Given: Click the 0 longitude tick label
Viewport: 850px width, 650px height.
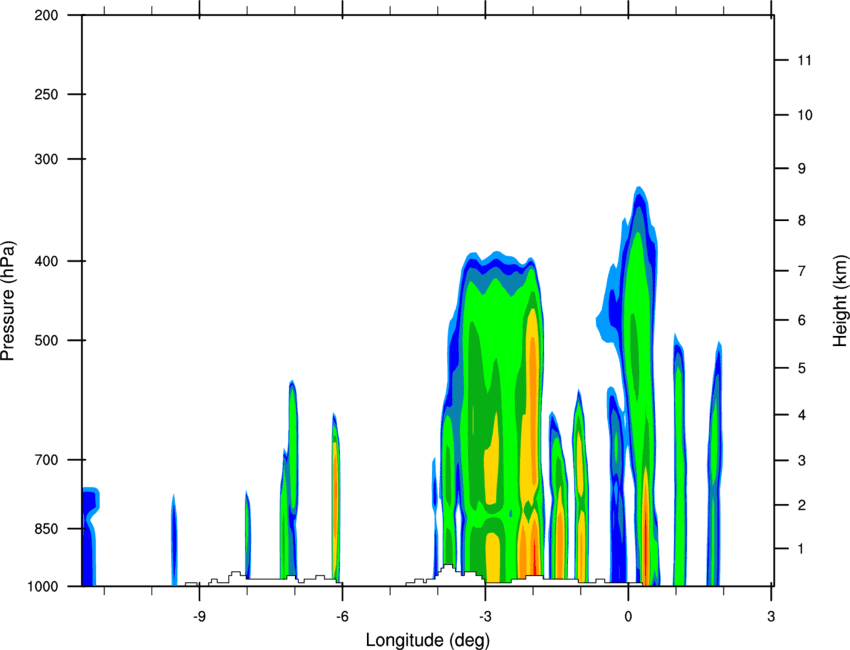Looking at the screenshot, I should click(x=628, y=617).
